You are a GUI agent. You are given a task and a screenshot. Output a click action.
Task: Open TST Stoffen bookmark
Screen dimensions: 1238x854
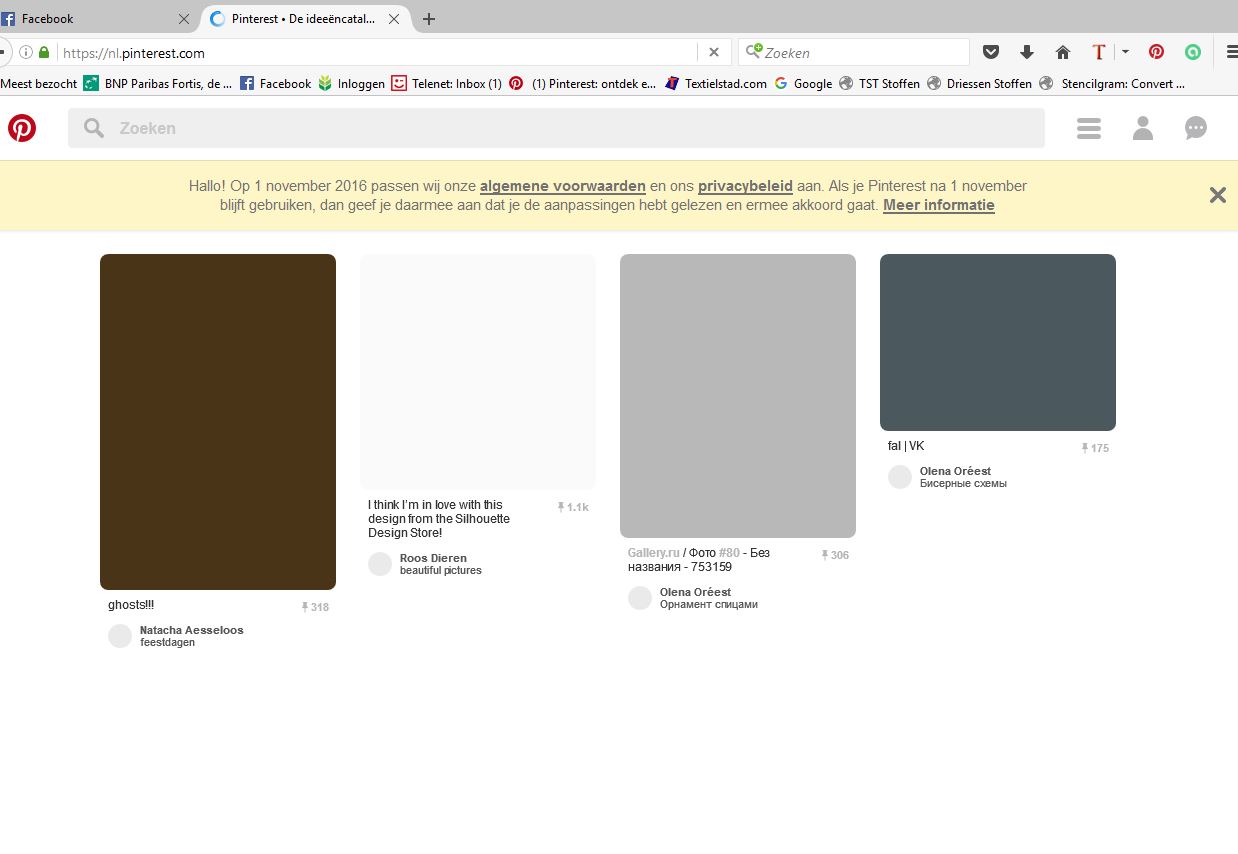(879, 84)
